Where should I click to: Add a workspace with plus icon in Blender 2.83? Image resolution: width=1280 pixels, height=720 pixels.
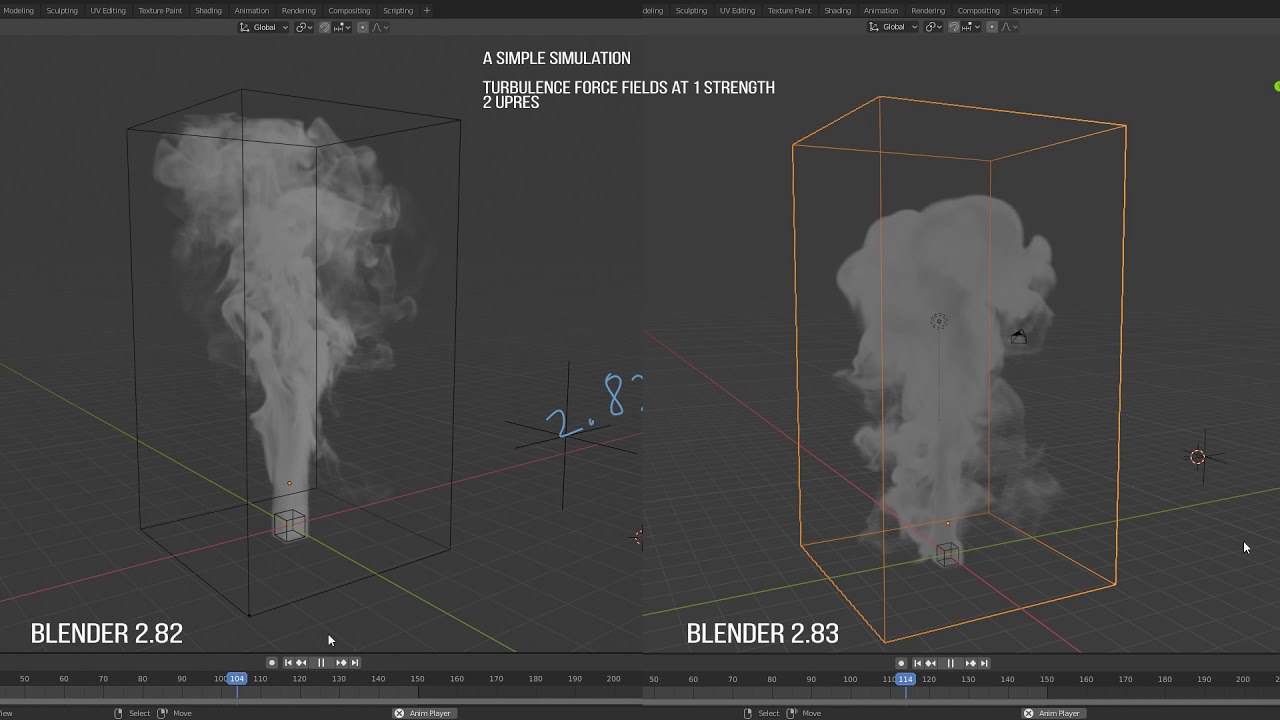[1056, 10]
